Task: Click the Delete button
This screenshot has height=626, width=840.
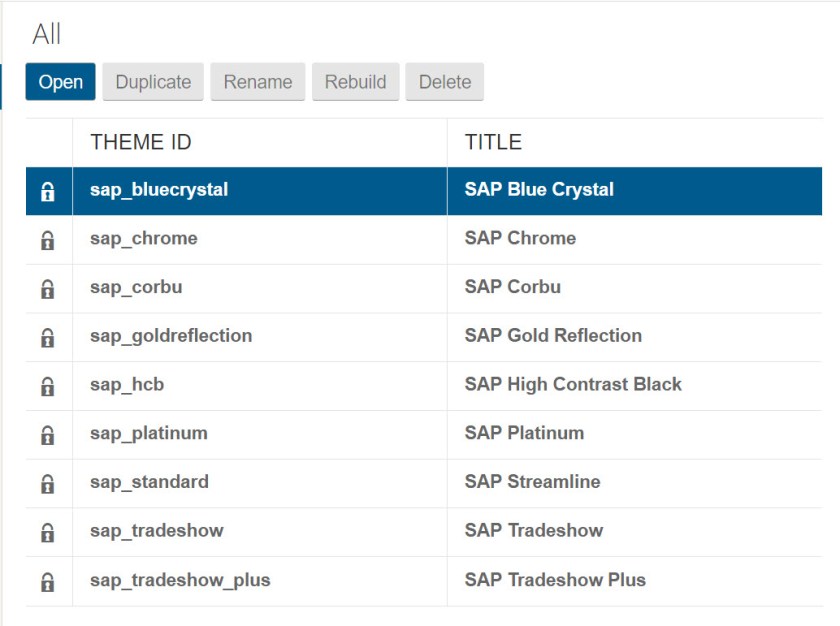Action: tap(445, 82)
